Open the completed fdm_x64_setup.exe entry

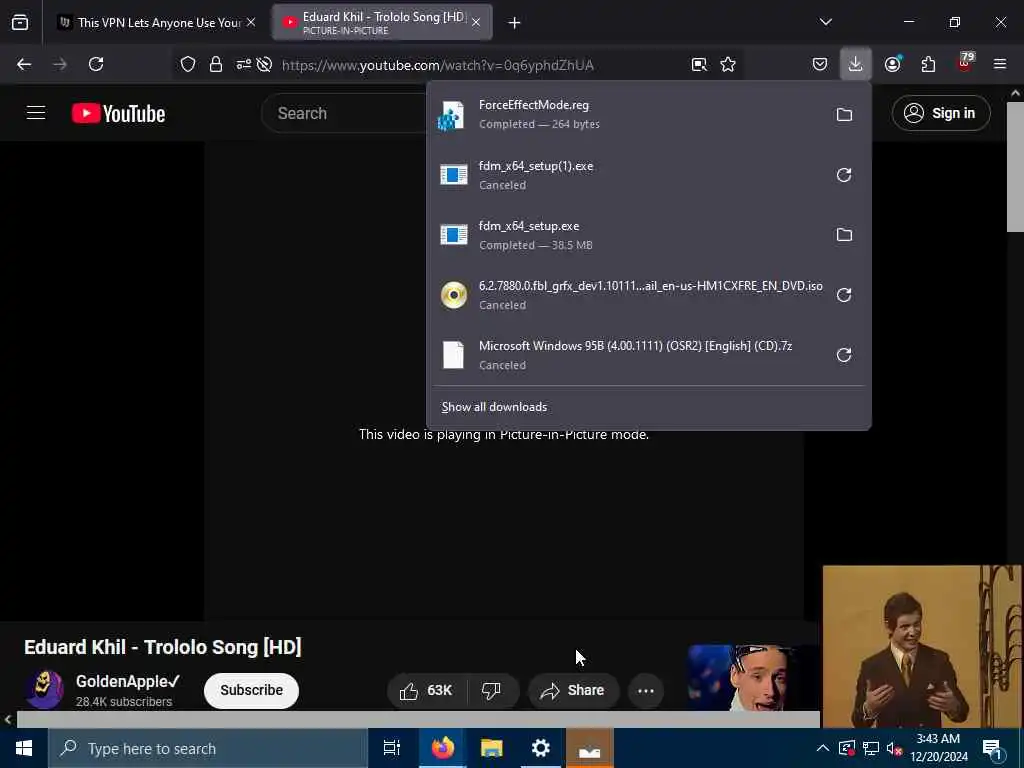[630, 235]
